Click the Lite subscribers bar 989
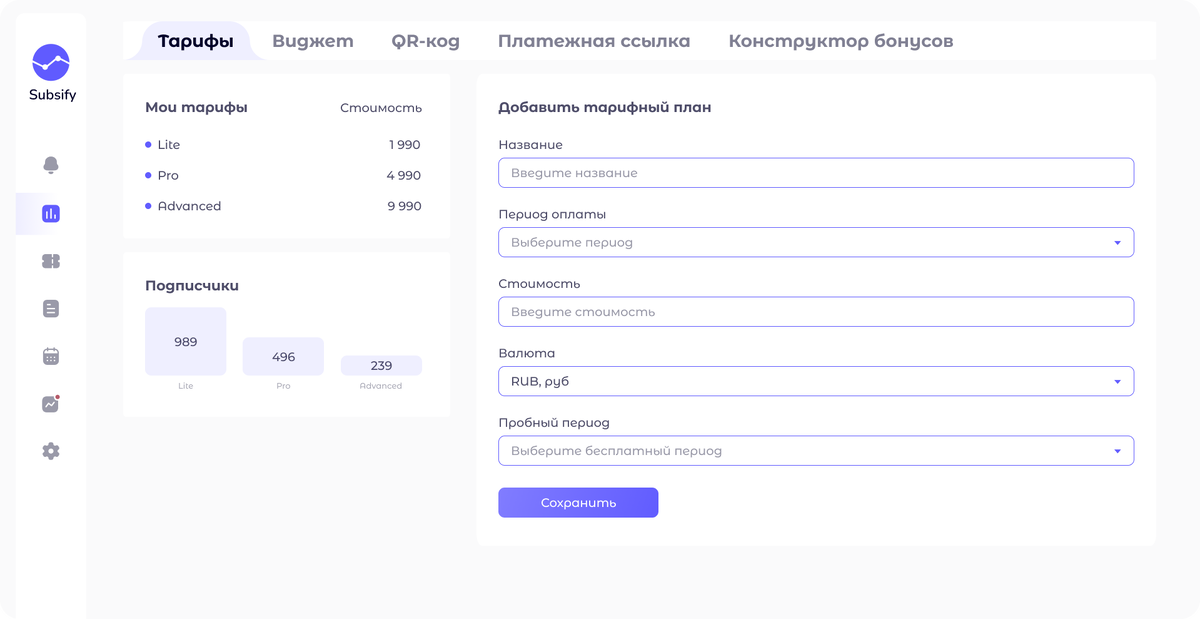The image size is (1200, 619). [185, 341]
